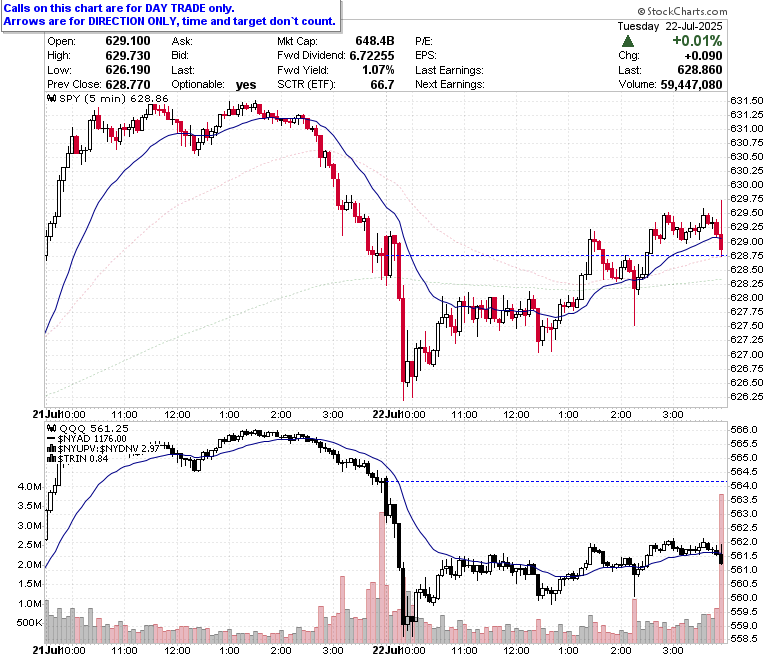
Task: Click the Volume 59,447,080 value
Action: tap(691, 85)
